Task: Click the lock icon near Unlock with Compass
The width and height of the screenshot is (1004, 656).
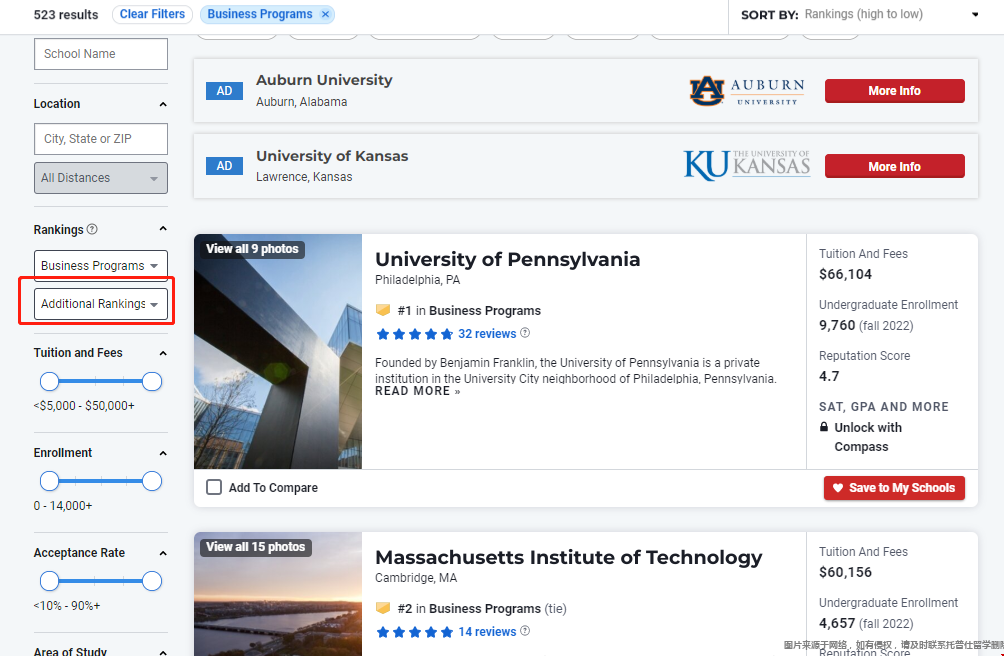Action: [x=824, y=427]
